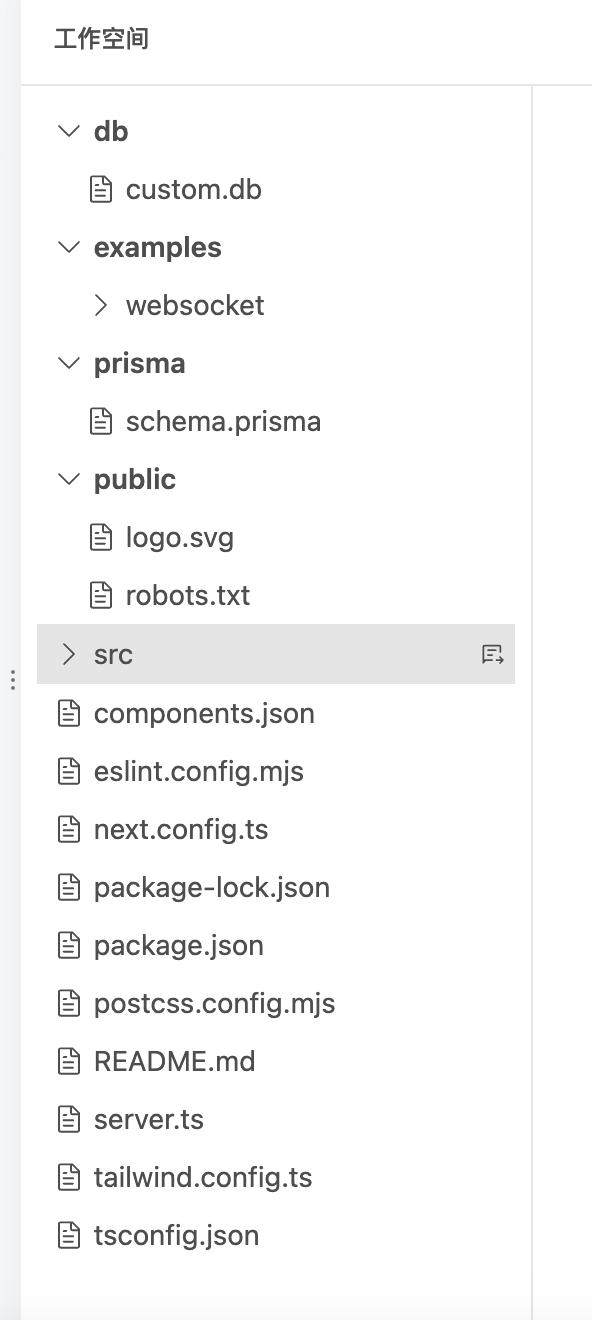
Task: Click the file icon beside components.json
Action: tap(69, 713)
